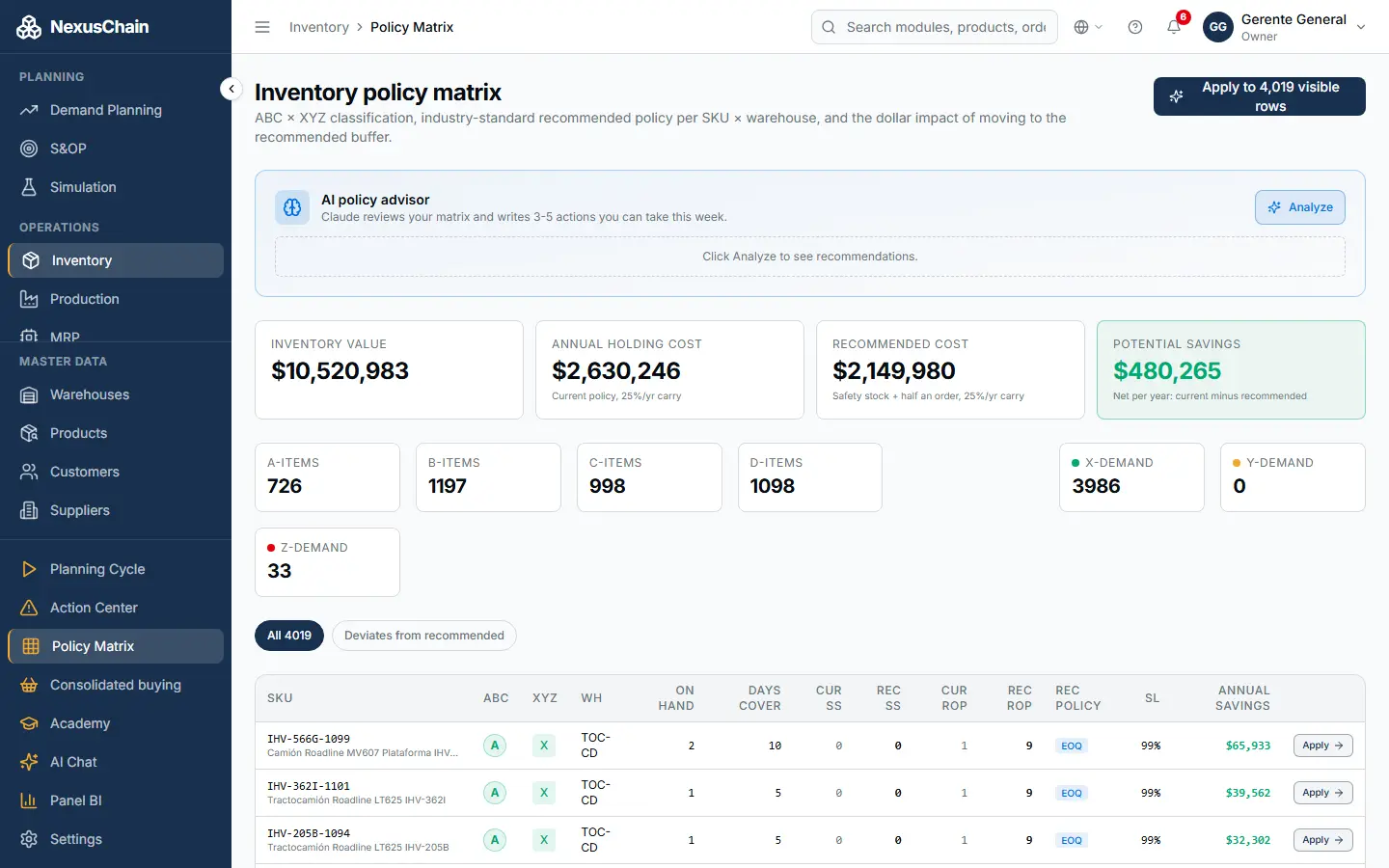
Task: Click EOQ policy badge for IHV-566G-1099
Action: tap(1072, 746)
